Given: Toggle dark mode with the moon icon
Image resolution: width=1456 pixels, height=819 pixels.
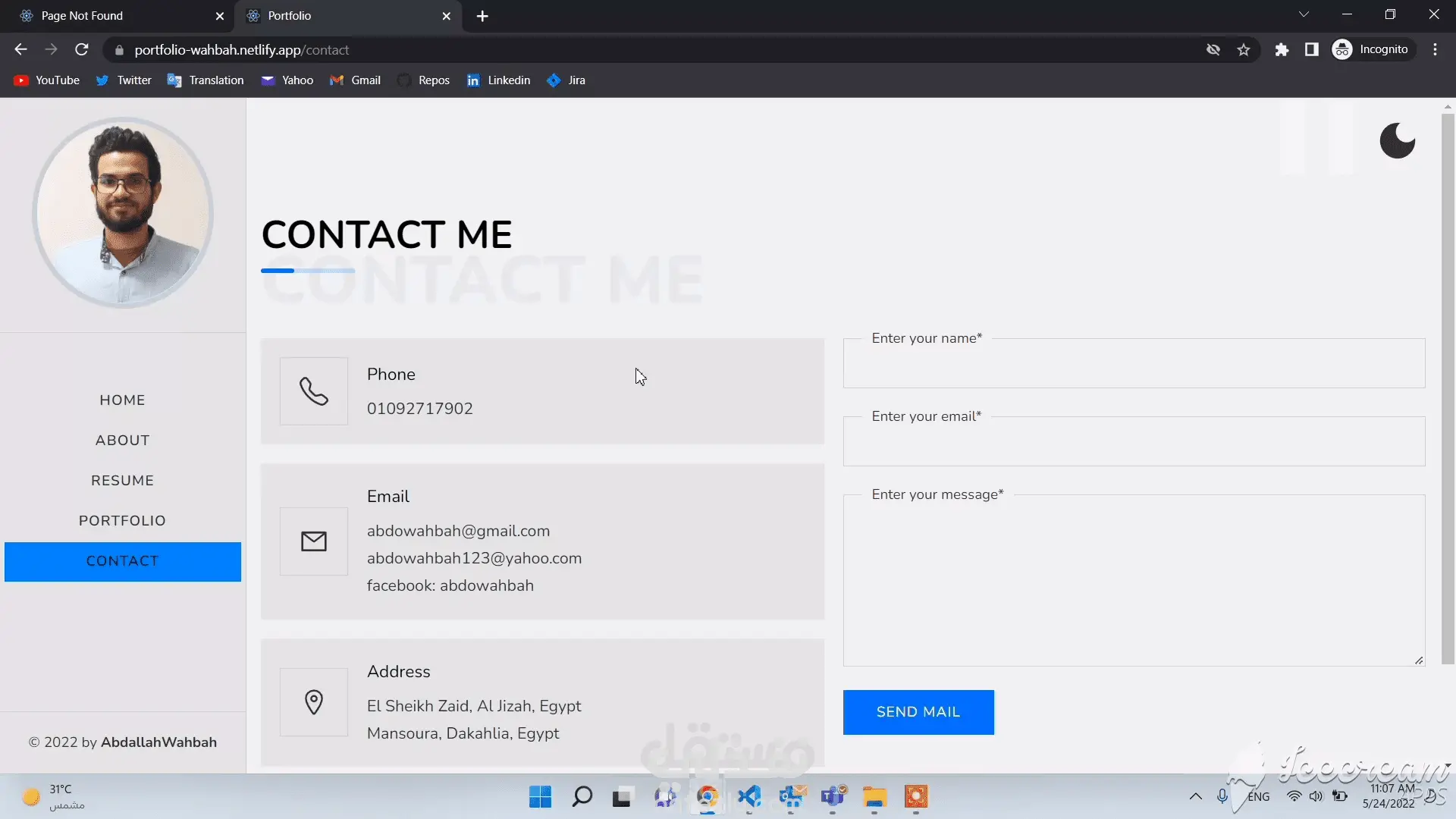Looking at the screenshot, I should (1397, 141).
